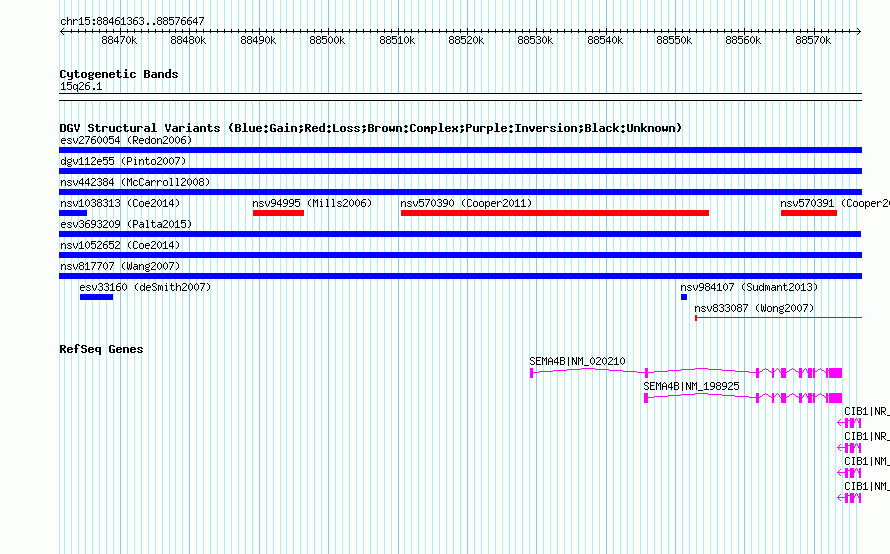890x554 pixels.
Task: Open variant nsv94995 (Mills2006) label
Action: click(x=312, y=203)
